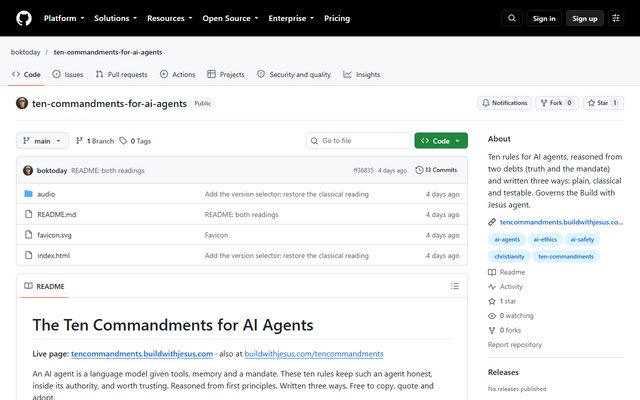Click the star icon next to 1 star
The height and width of the screenshot is (400, 640).
coord(492,301)
